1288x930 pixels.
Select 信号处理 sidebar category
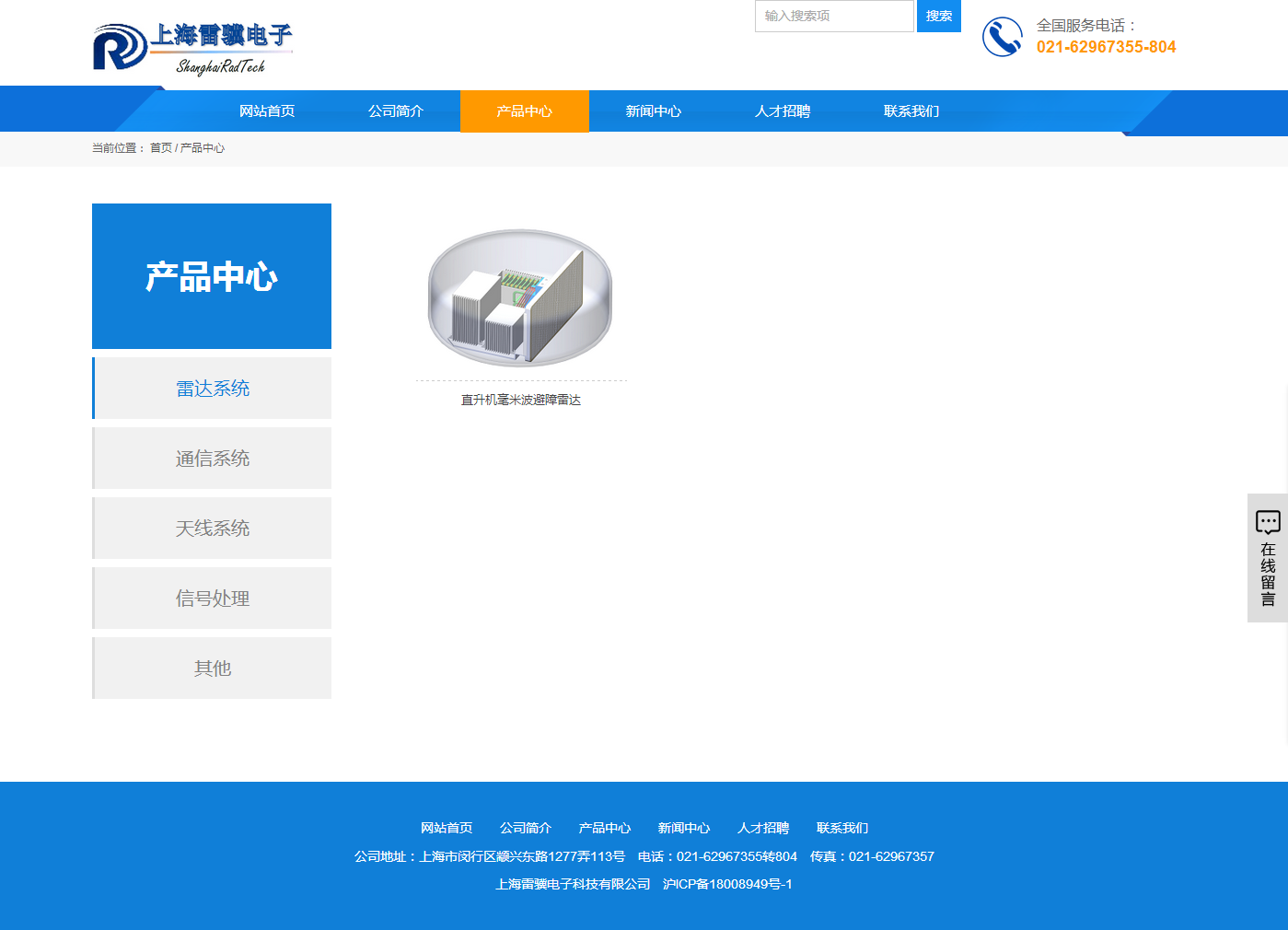click(x=212, y=599)
